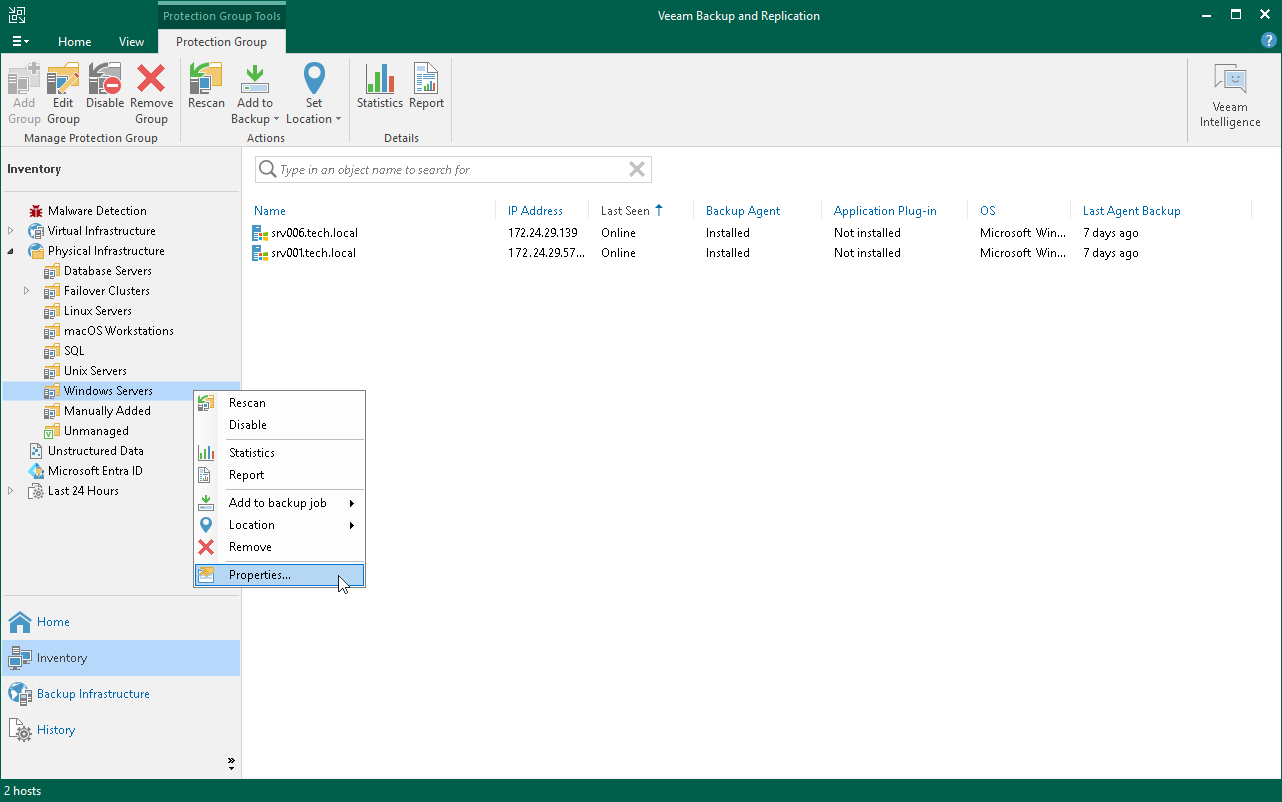1282x802 pixels.
Task: Switch to the Home ribbon tab
Action: click(x=74, y=42)
